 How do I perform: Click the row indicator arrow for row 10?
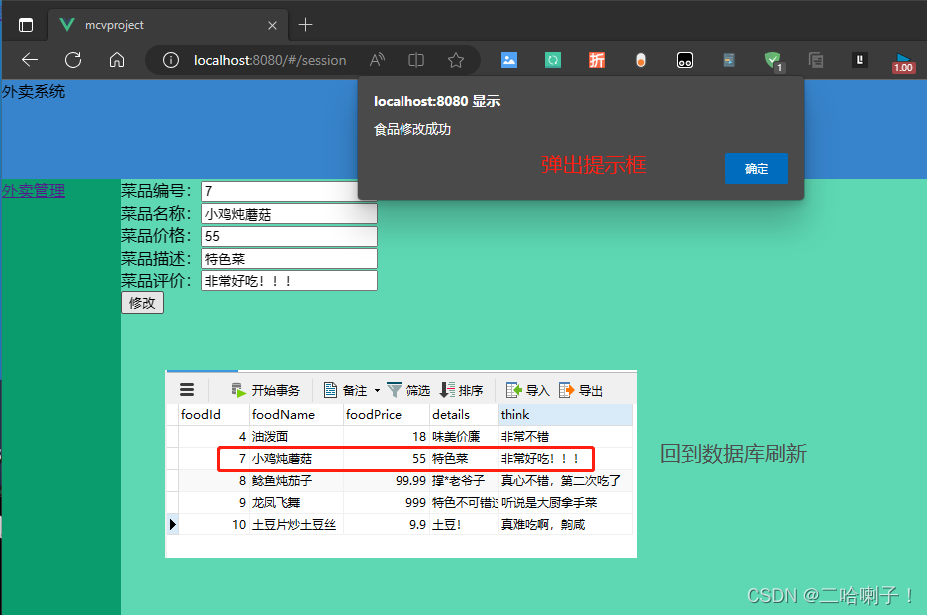click(x=173, y=525)
